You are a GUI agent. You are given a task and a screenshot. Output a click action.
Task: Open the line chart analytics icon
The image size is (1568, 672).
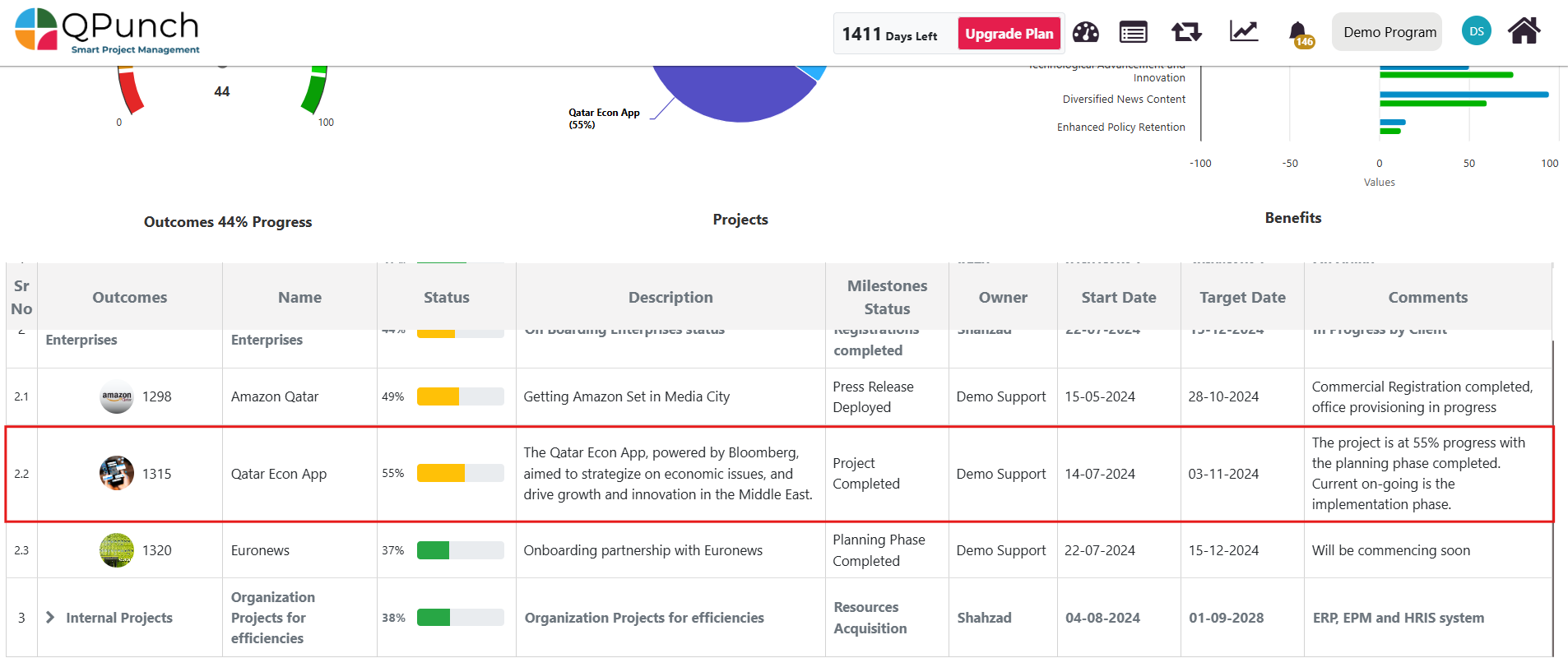tap(1243, 32)
